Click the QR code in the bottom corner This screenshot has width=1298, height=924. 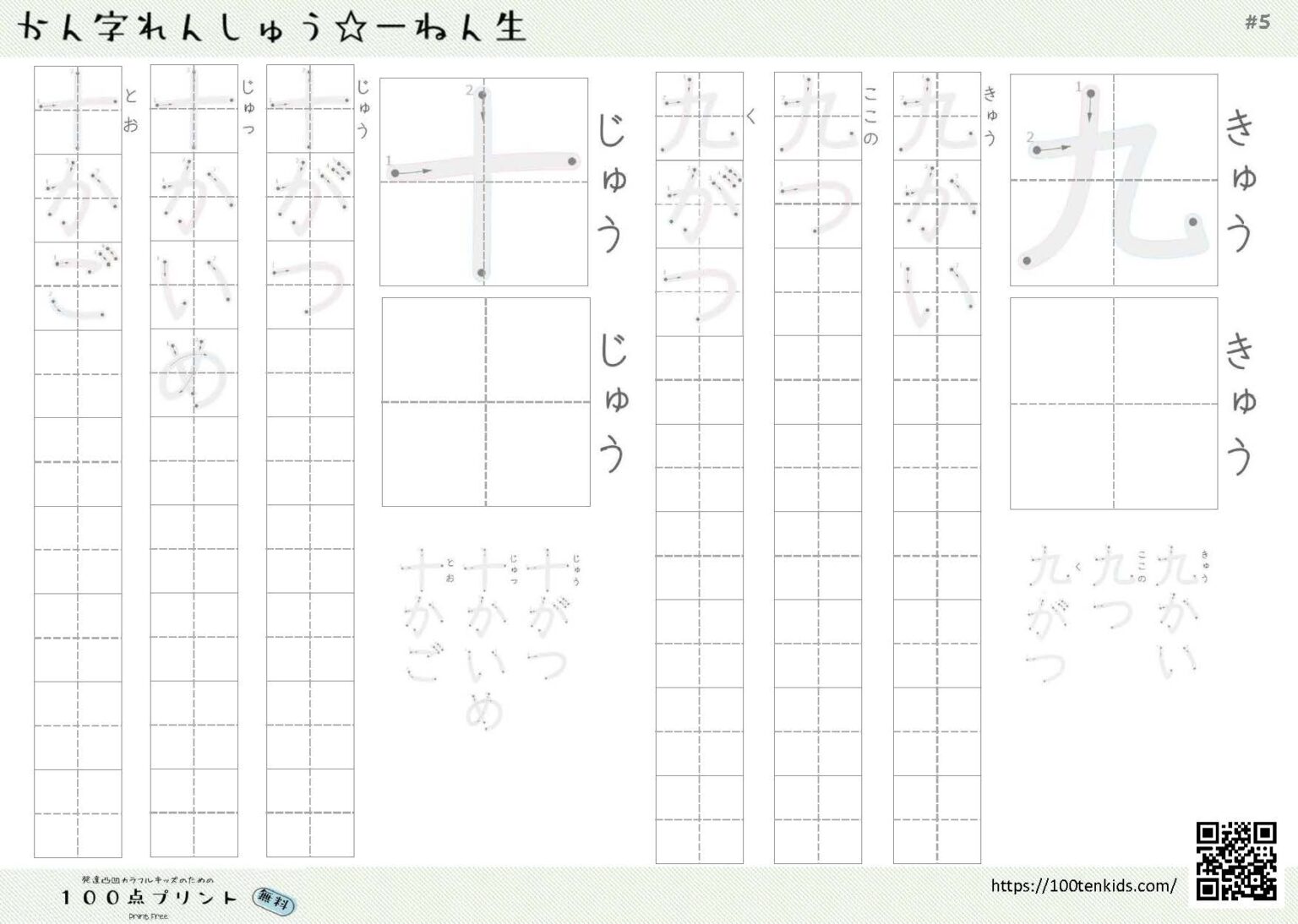pyautogui.click(x=1235, y=861)
